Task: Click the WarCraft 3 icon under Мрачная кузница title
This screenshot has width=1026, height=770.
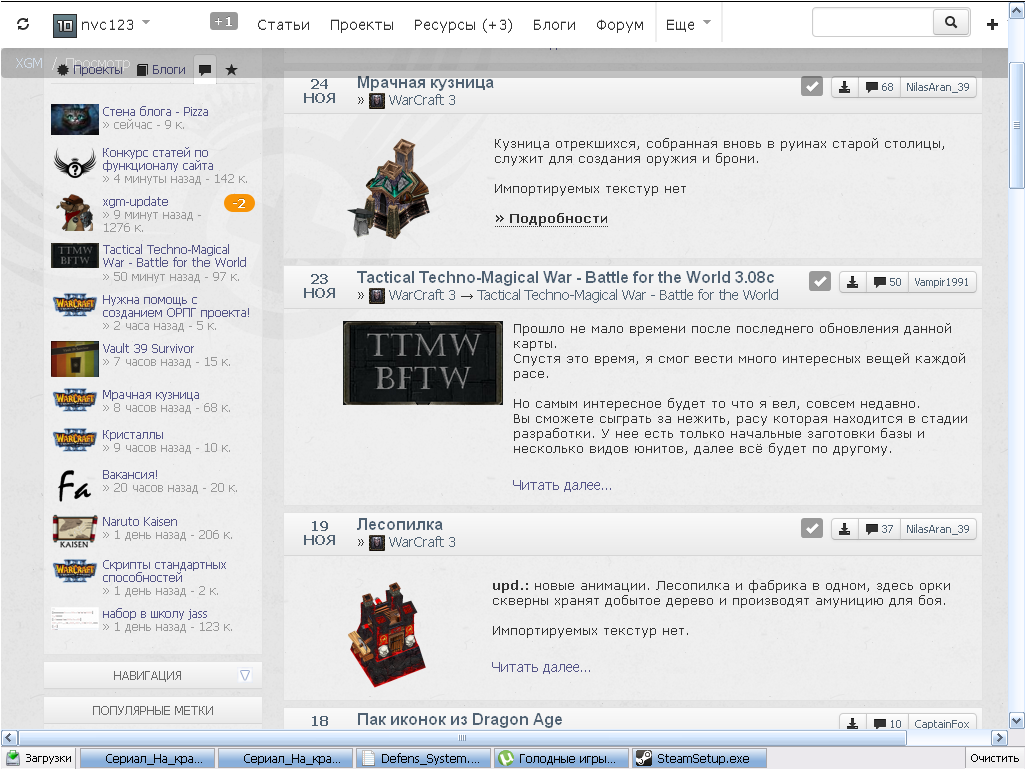Action: pos(376,101)
